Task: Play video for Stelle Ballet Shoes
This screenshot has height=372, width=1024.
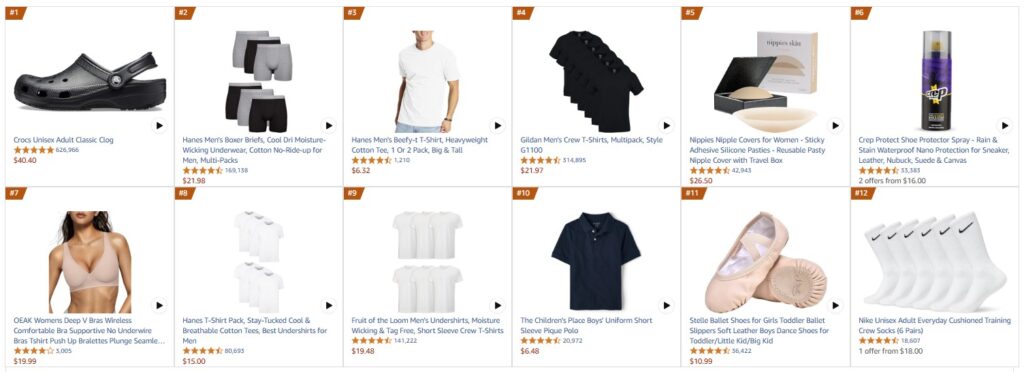Action: click(x=835, y=305)
